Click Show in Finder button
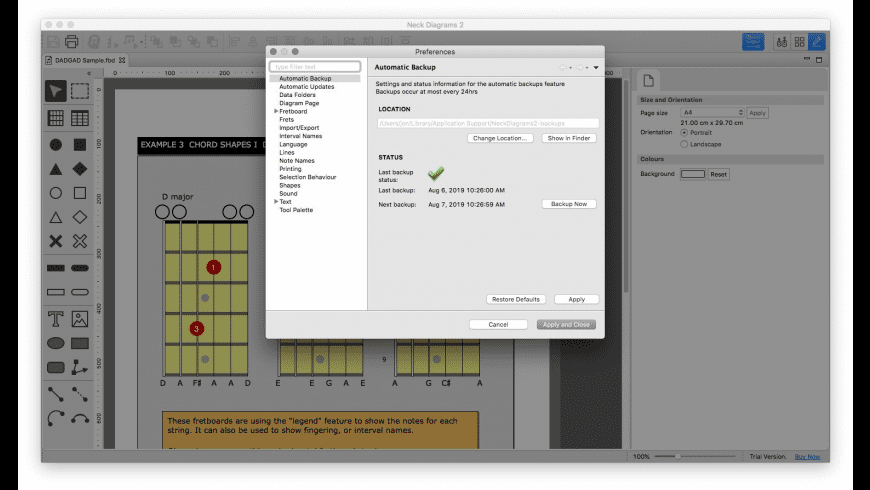This screenshot has width=870, height=490. 569,138
